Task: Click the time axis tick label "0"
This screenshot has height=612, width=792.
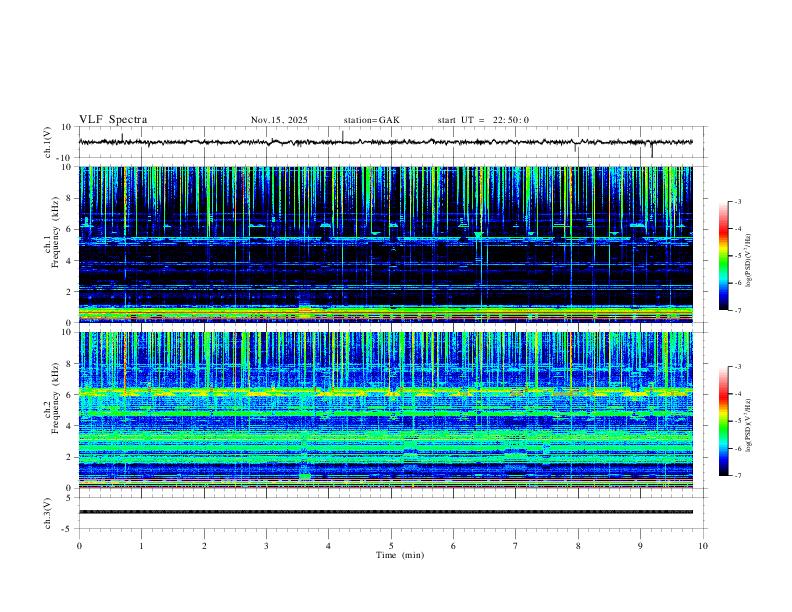Action: tap(79, 546)
